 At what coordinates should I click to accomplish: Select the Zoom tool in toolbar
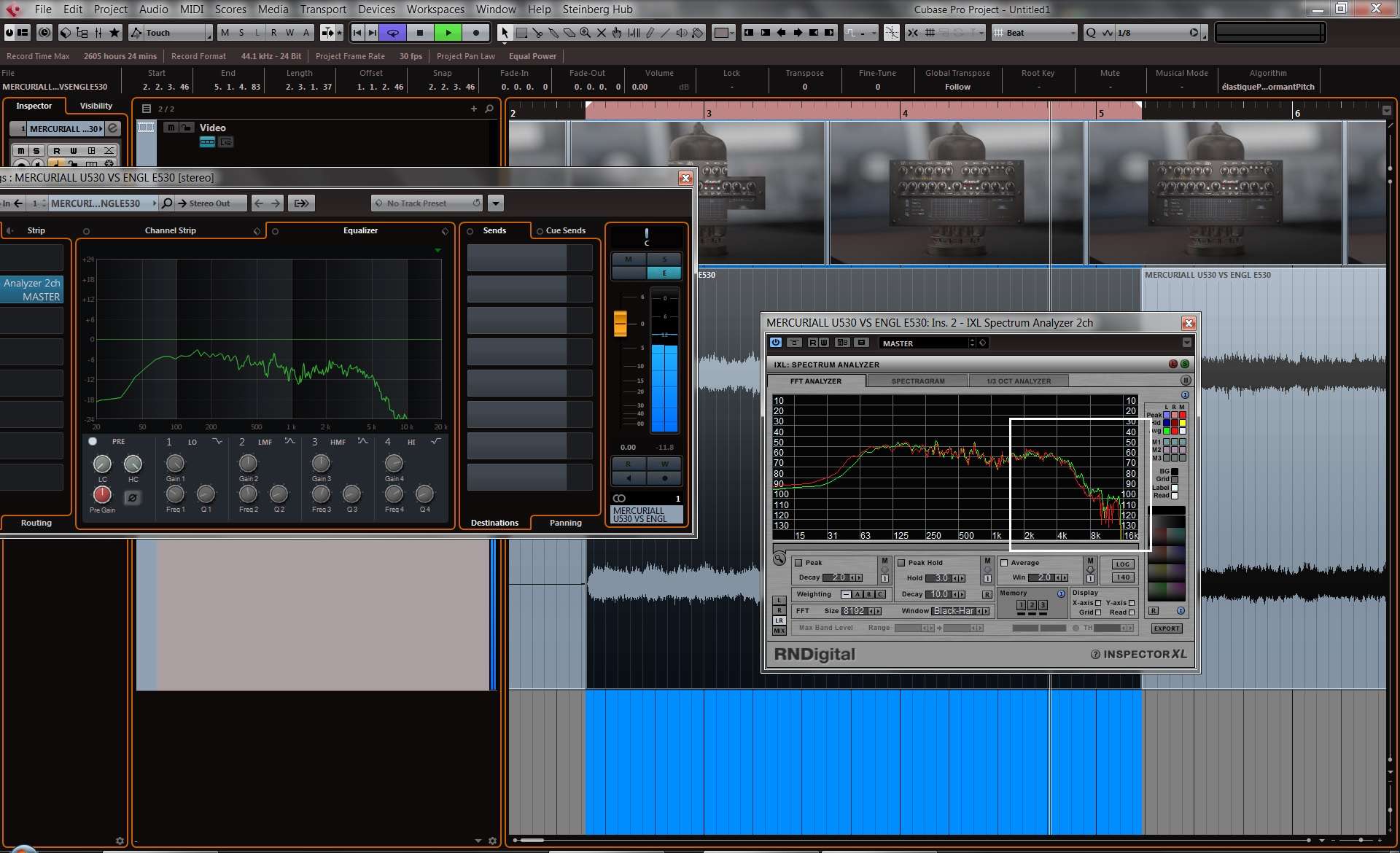585,33
